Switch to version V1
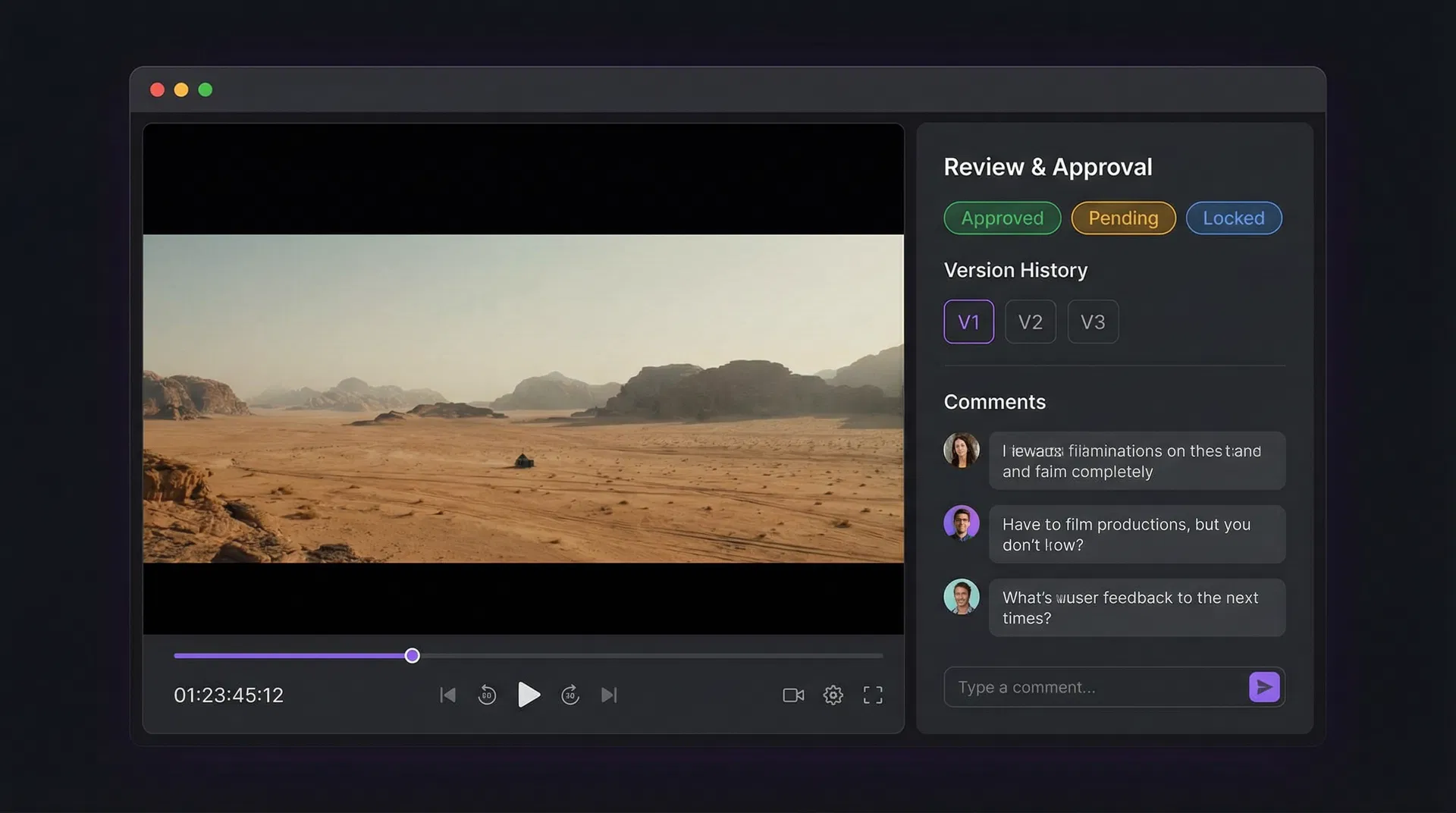Image resolution: width=1456 pixels, height=813 pixels. click(968, 322)
